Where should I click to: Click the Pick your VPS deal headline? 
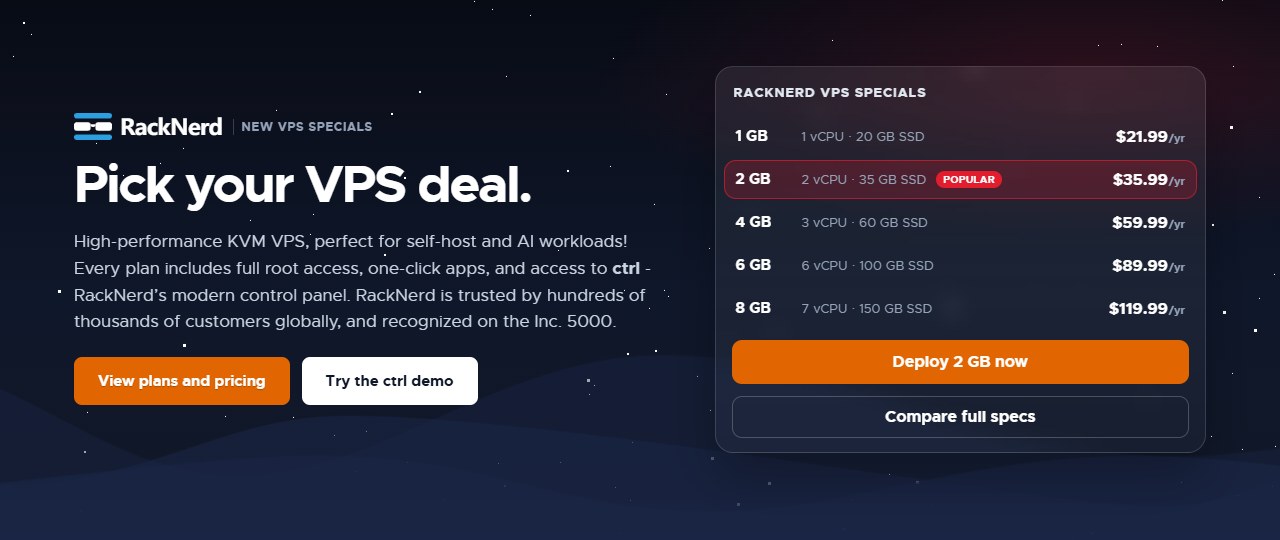pyautogui.click(x=303, y=184)
